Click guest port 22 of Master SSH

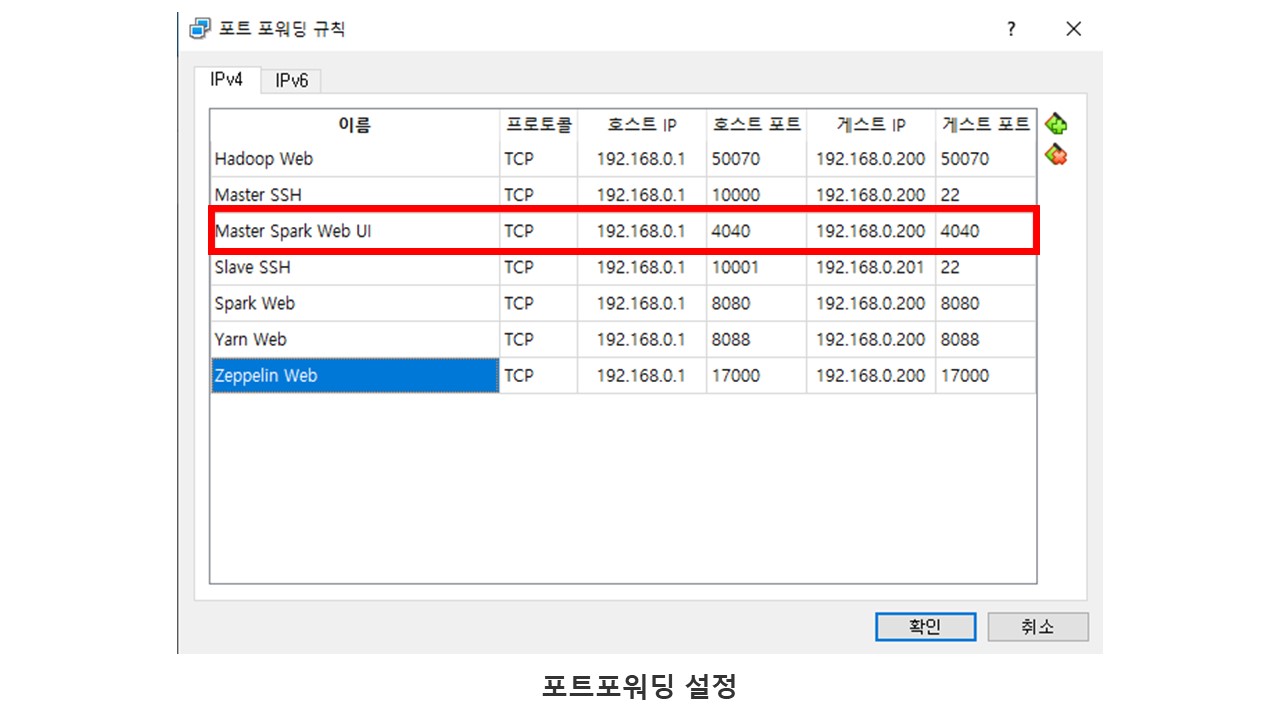coord(986,195)
